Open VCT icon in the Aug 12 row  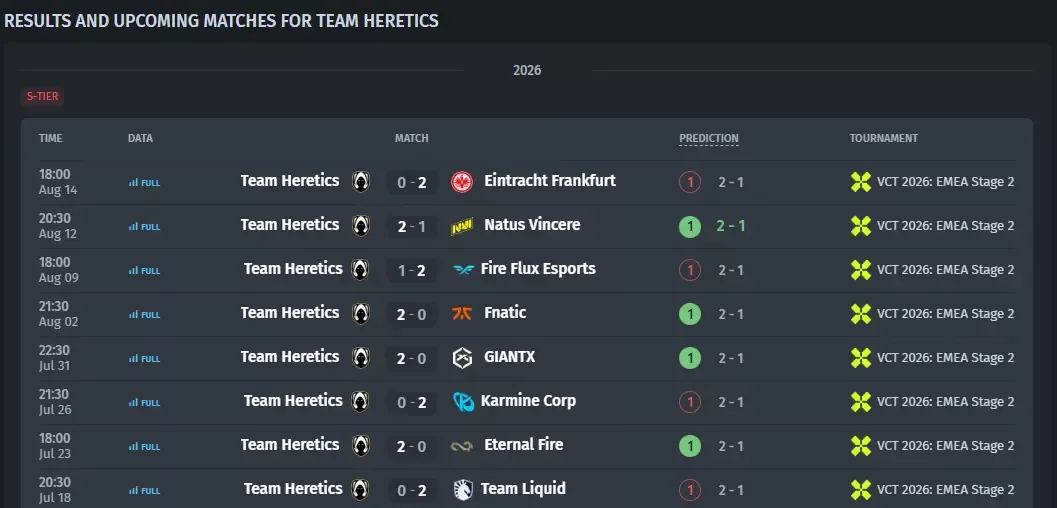point(861,226)
